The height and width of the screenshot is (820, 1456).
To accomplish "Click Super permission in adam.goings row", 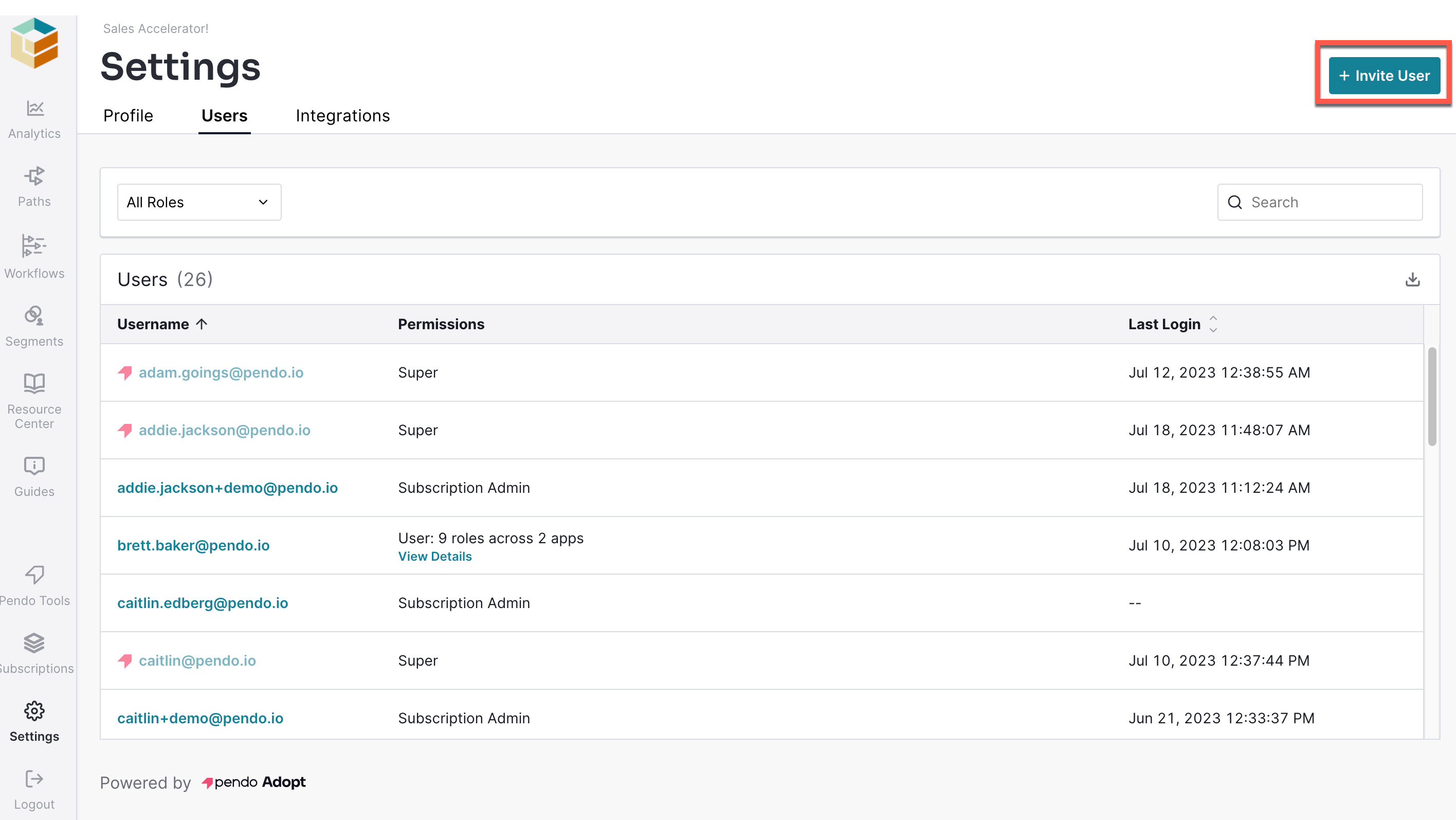I will click(x=417, y=372).
